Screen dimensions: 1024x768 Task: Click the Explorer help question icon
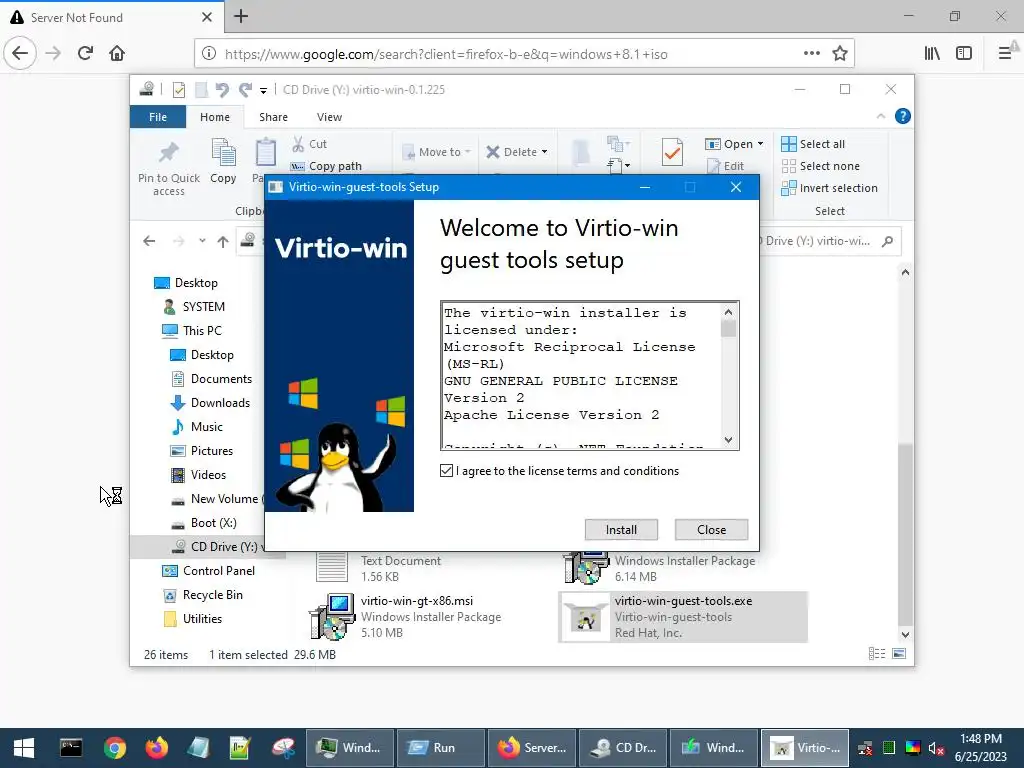pyautogui.click(x=903, y=116)
